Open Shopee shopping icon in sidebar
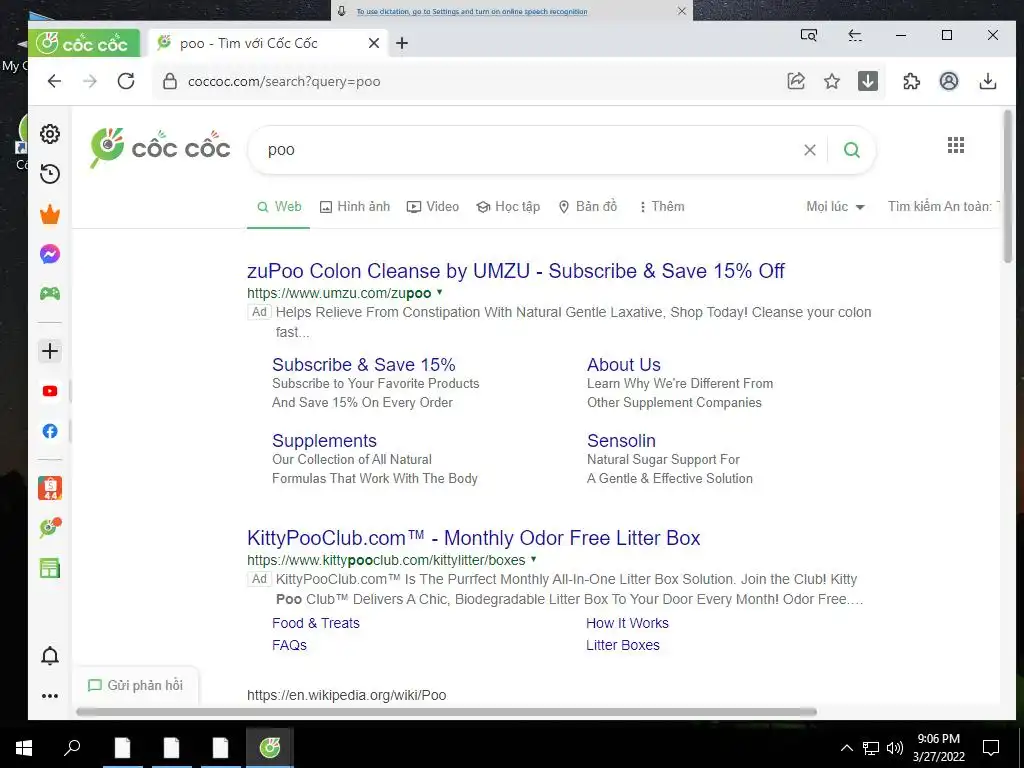 (x=50, y=488)
